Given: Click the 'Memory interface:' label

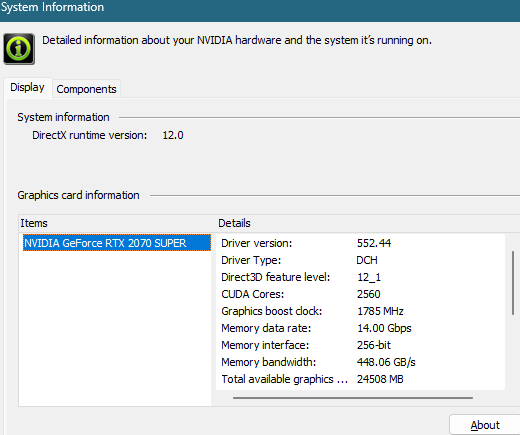Looking at the screenshot, I should tap(265, 345).
